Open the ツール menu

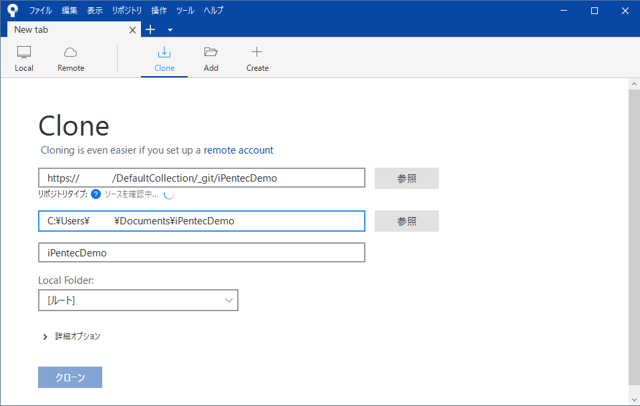click(185, 10)
